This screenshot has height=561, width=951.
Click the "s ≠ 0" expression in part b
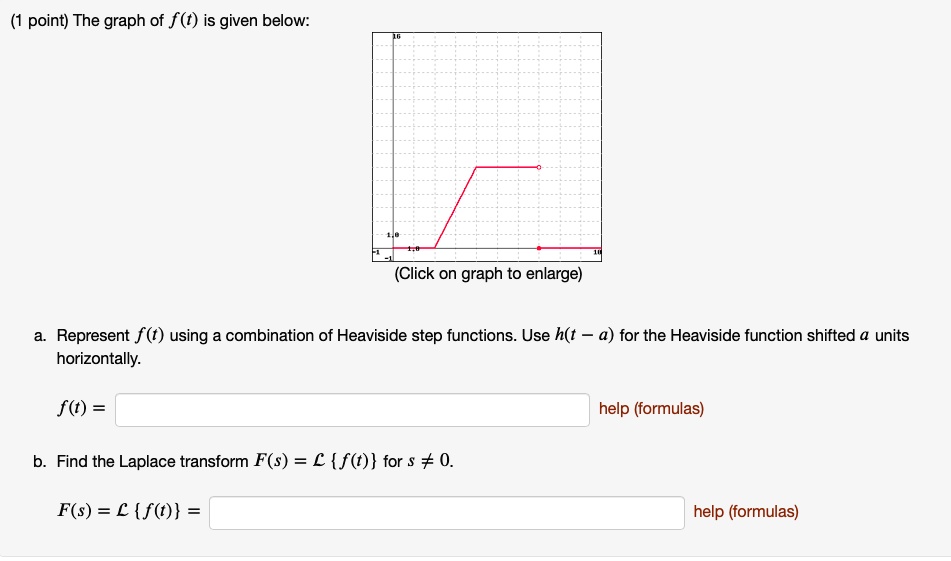(x=429, y=462)
